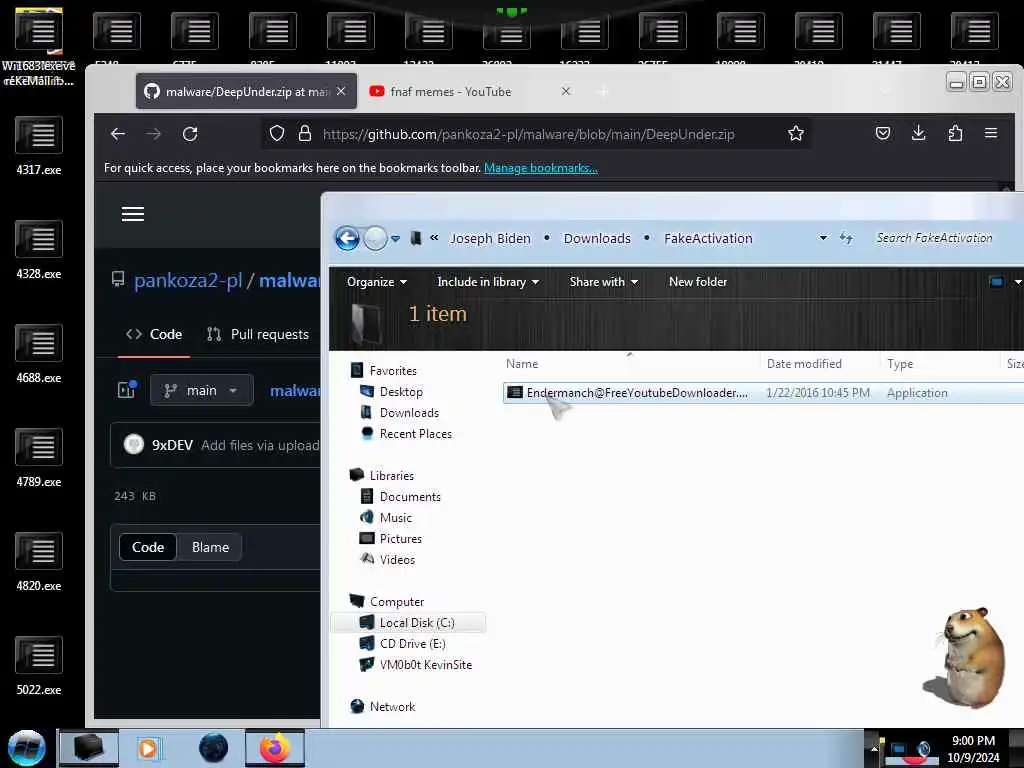
Task: Open Firefox from the taskbar
Action: (274, 748)
